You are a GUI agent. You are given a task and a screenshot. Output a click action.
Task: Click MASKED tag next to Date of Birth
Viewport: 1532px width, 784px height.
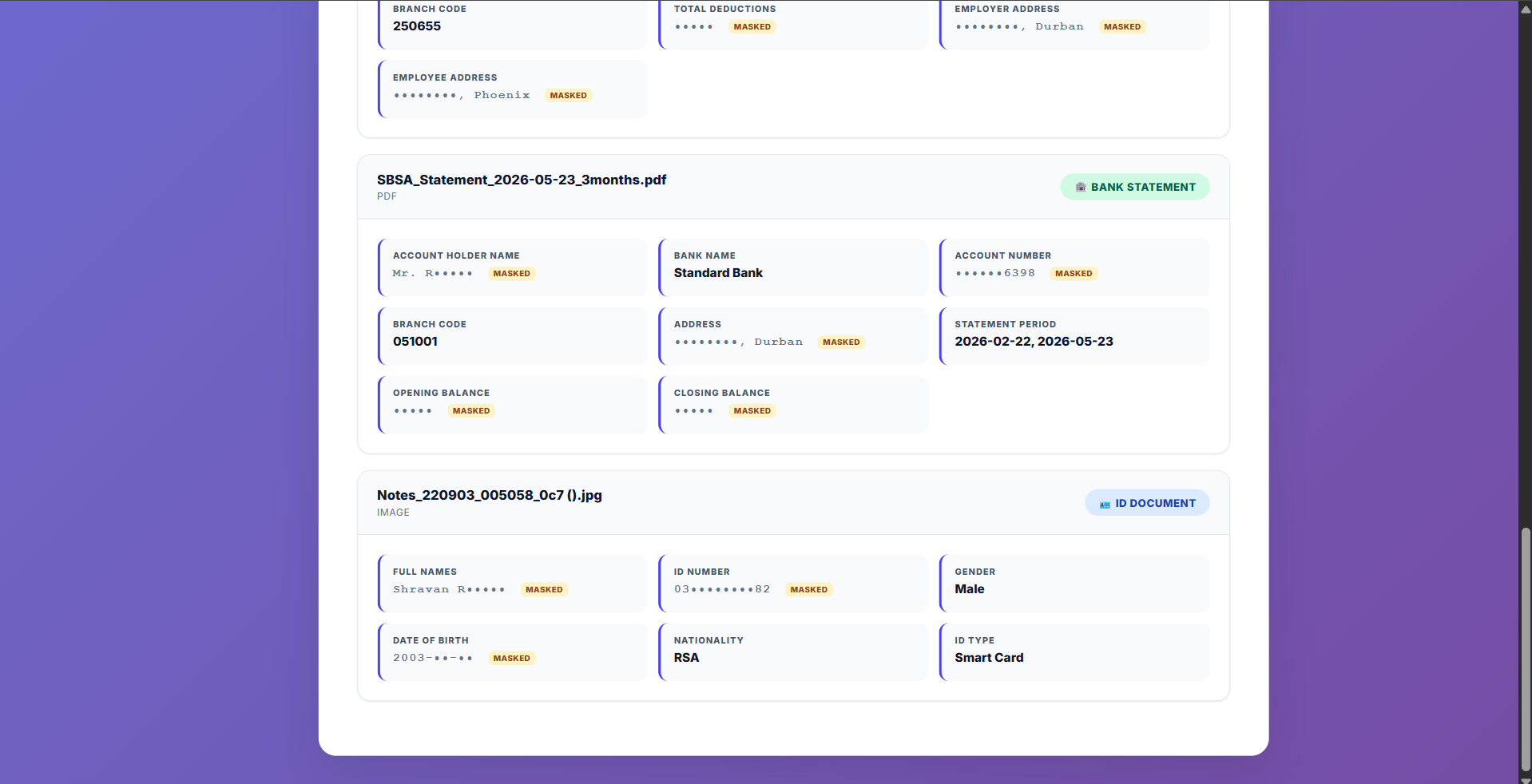[x=511, y=658]
